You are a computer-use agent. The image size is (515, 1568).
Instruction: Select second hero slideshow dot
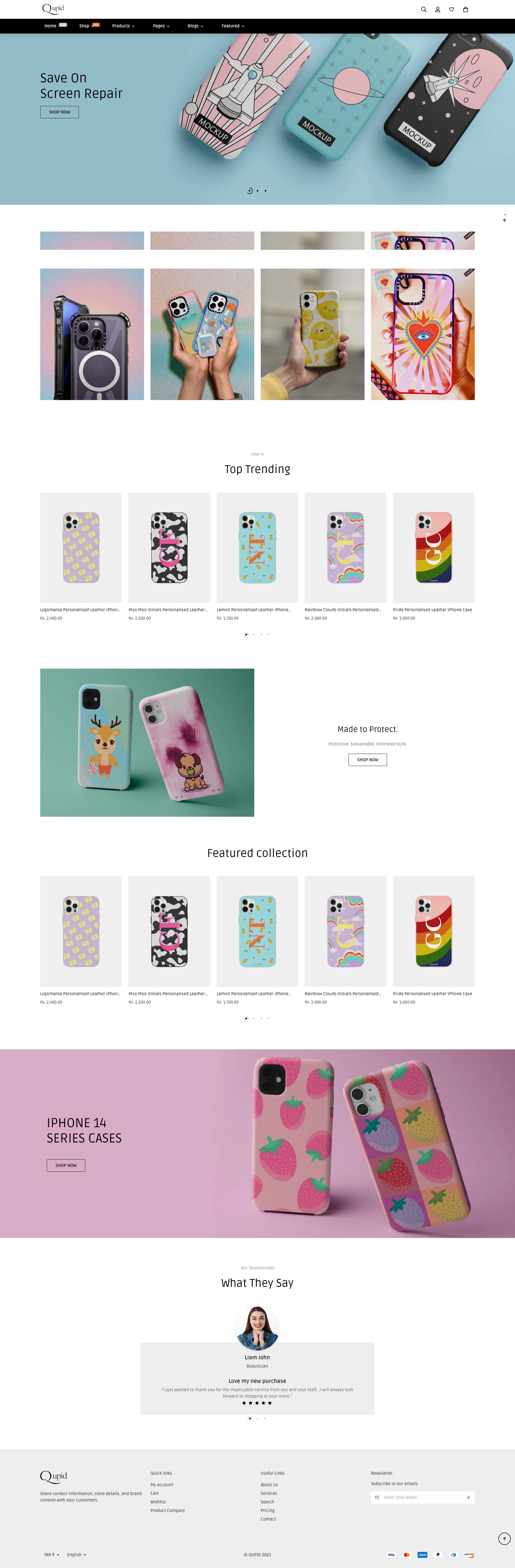click(x=257, y=190)
